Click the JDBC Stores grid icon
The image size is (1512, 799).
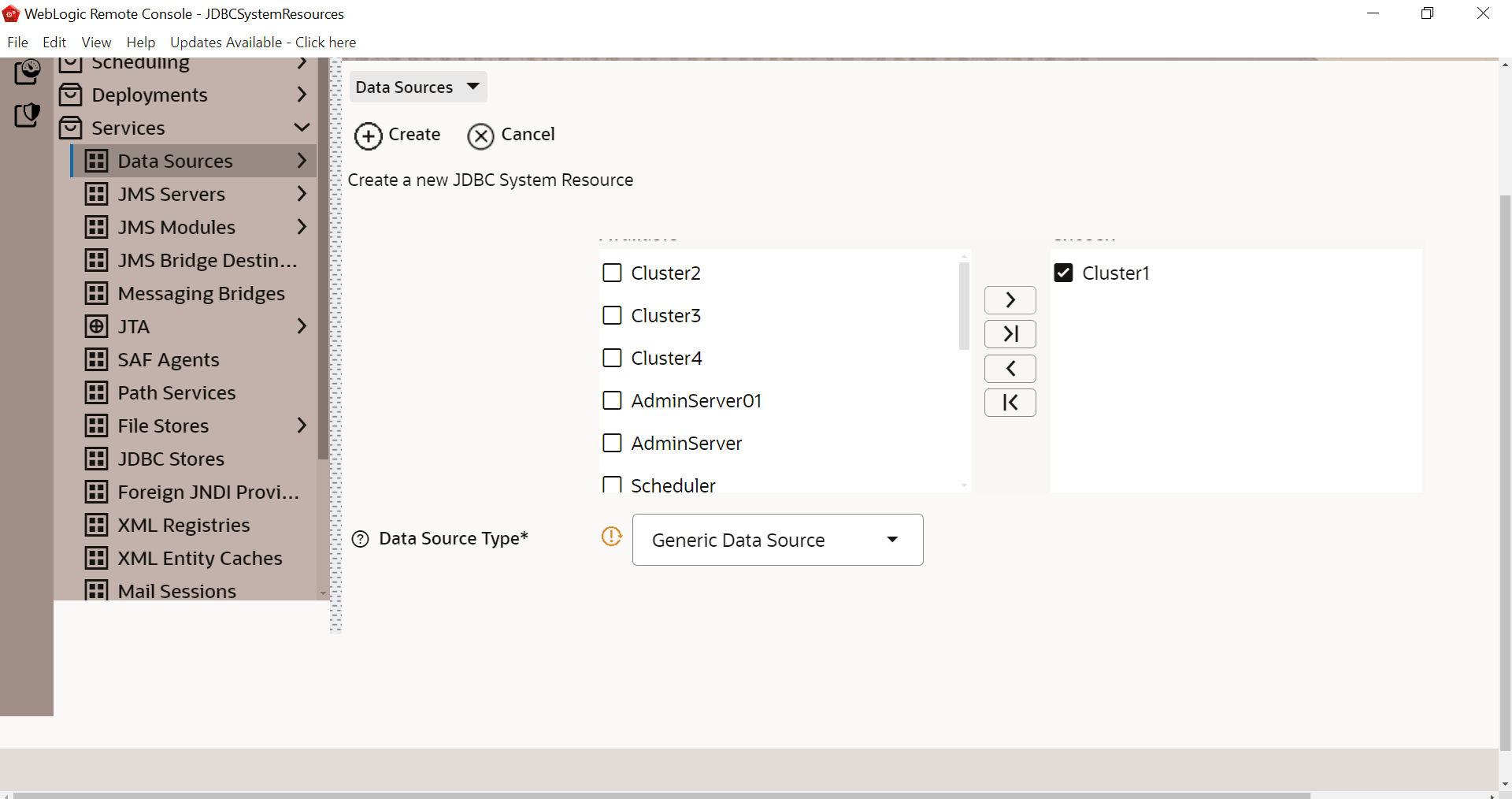97,459
